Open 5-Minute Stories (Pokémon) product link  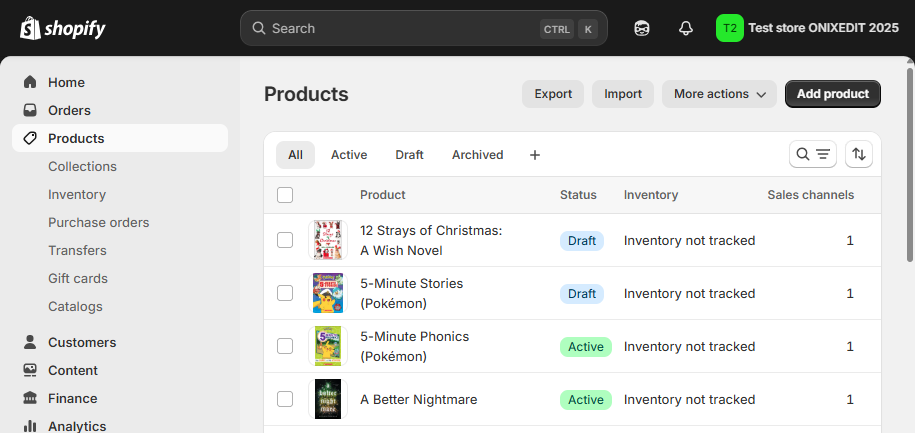(411, 294)
